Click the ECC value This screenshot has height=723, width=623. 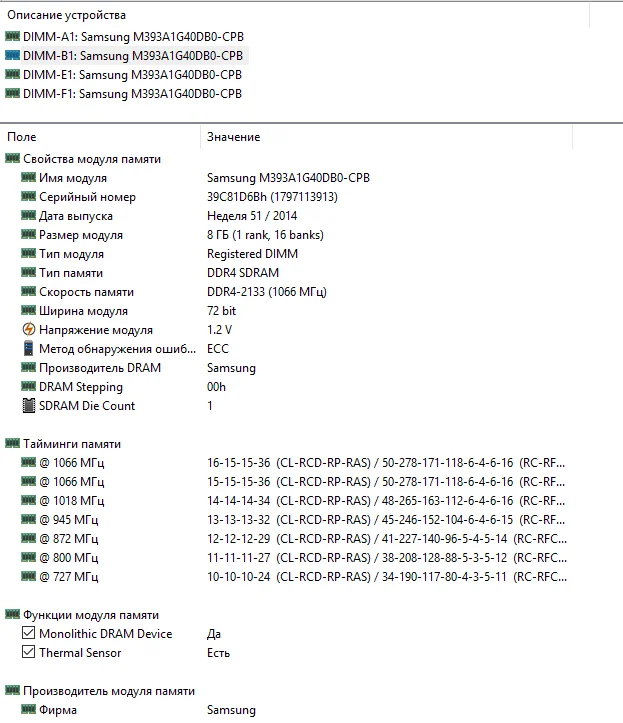[218, 349]
